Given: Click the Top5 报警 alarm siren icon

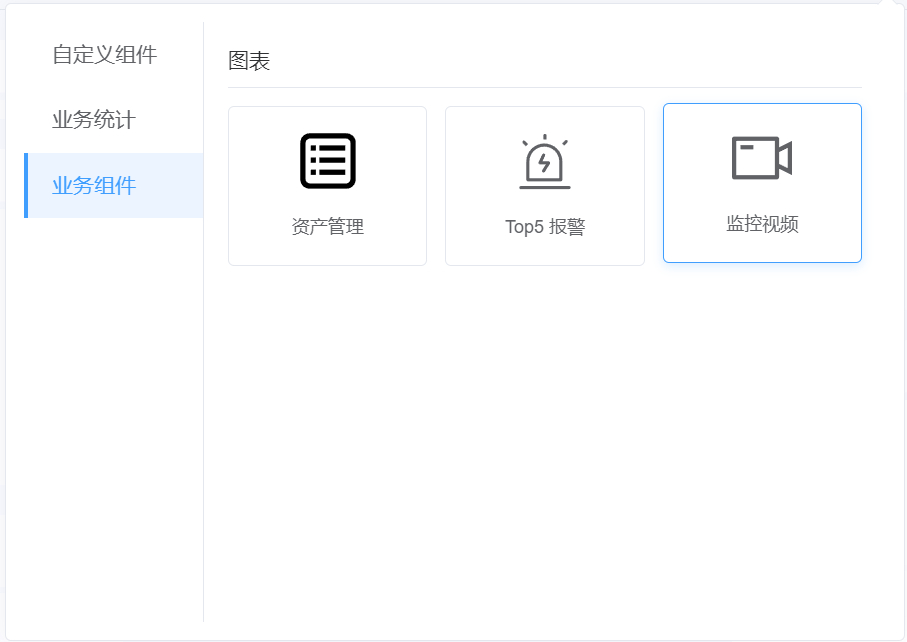Looking at the screenshot, I should [x=545, y=161].
